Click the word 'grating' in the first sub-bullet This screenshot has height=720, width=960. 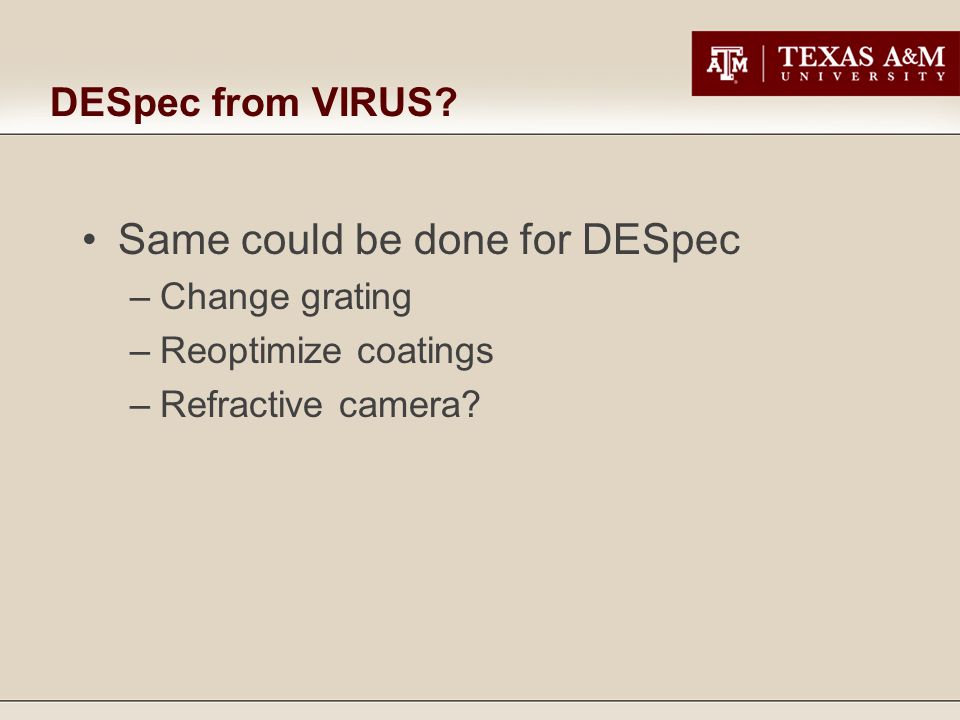point(356,299)
